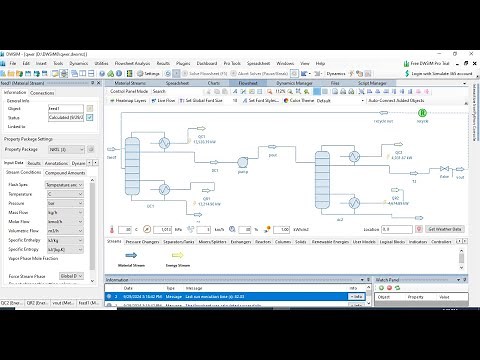Click the green recycle block icon
The image size is (480, 360).
click(x=422, y=113)
